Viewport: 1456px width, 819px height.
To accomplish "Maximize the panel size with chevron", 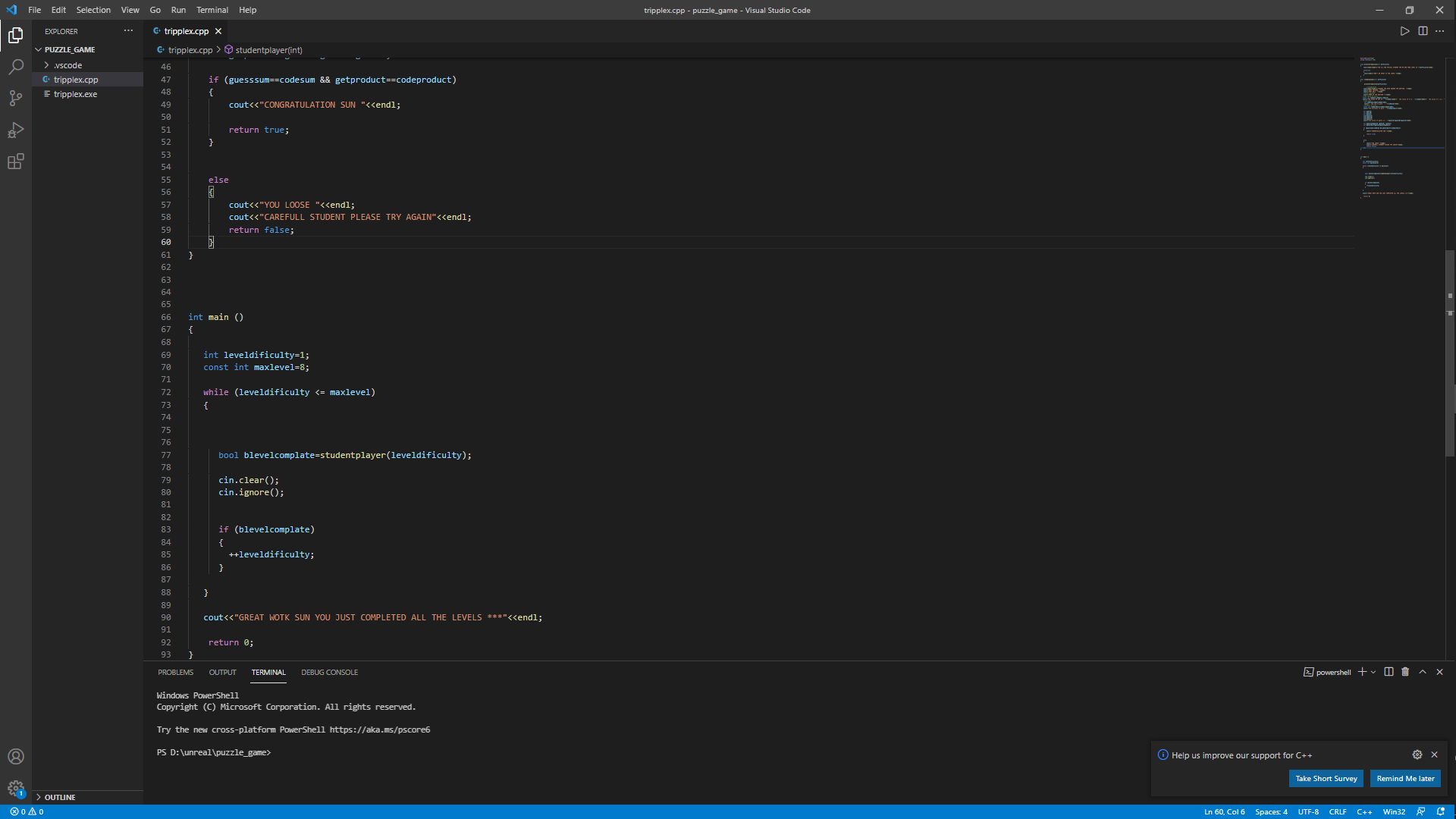I will 1423,672.
